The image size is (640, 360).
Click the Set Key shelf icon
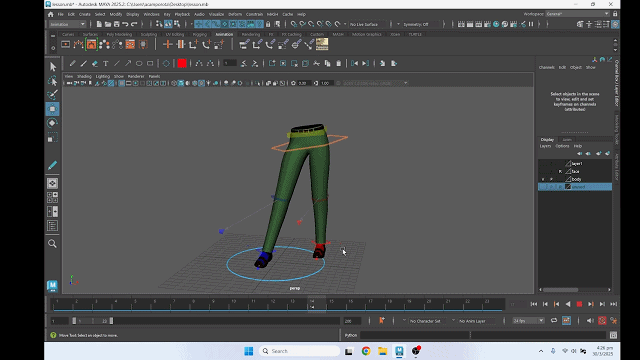point(167,44)
